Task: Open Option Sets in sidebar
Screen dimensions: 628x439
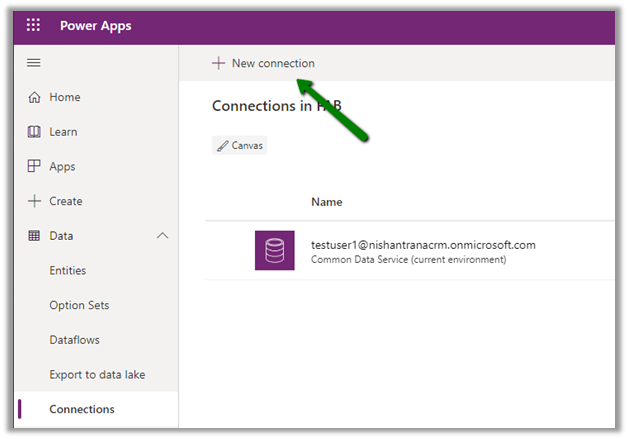Action: pos(79,305)
